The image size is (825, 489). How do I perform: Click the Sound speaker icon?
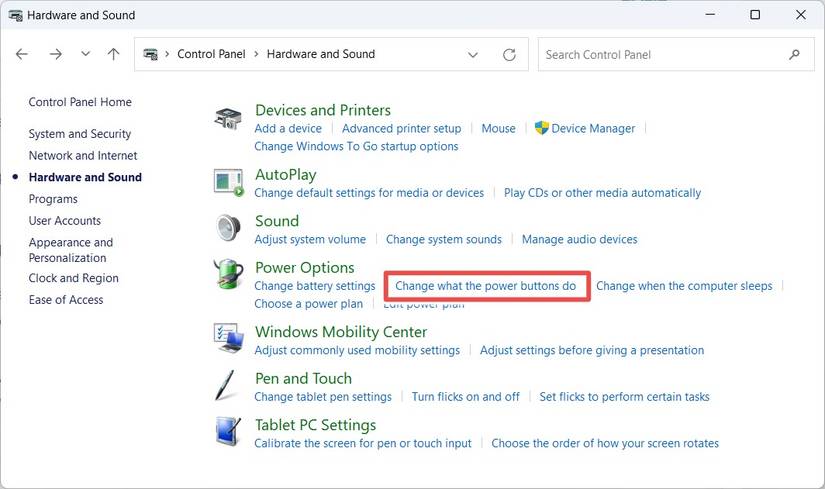point(228,228)
